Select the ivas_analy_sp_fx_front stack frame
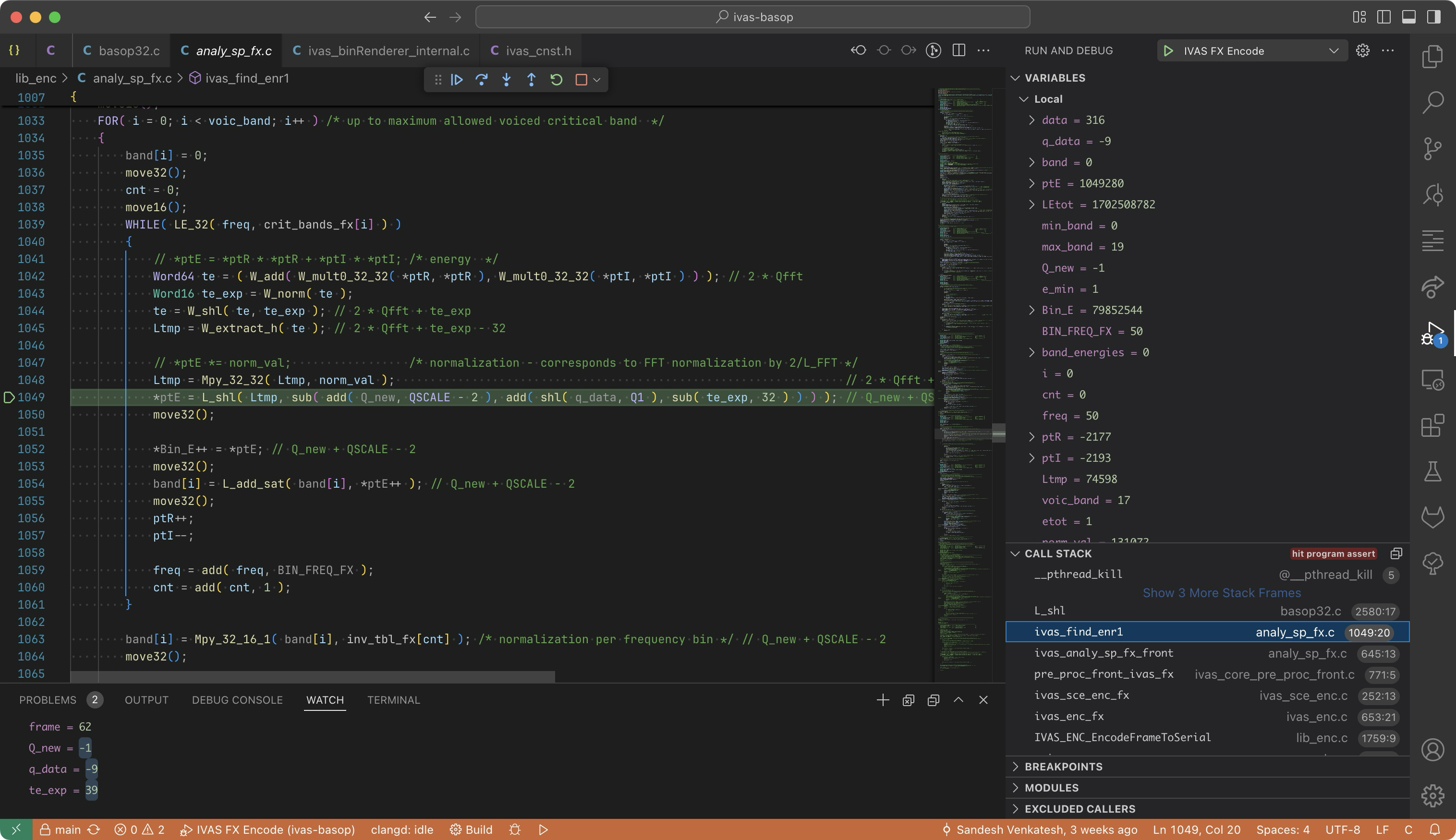This screenshot has width=1456, height=840. (1103, 653)
